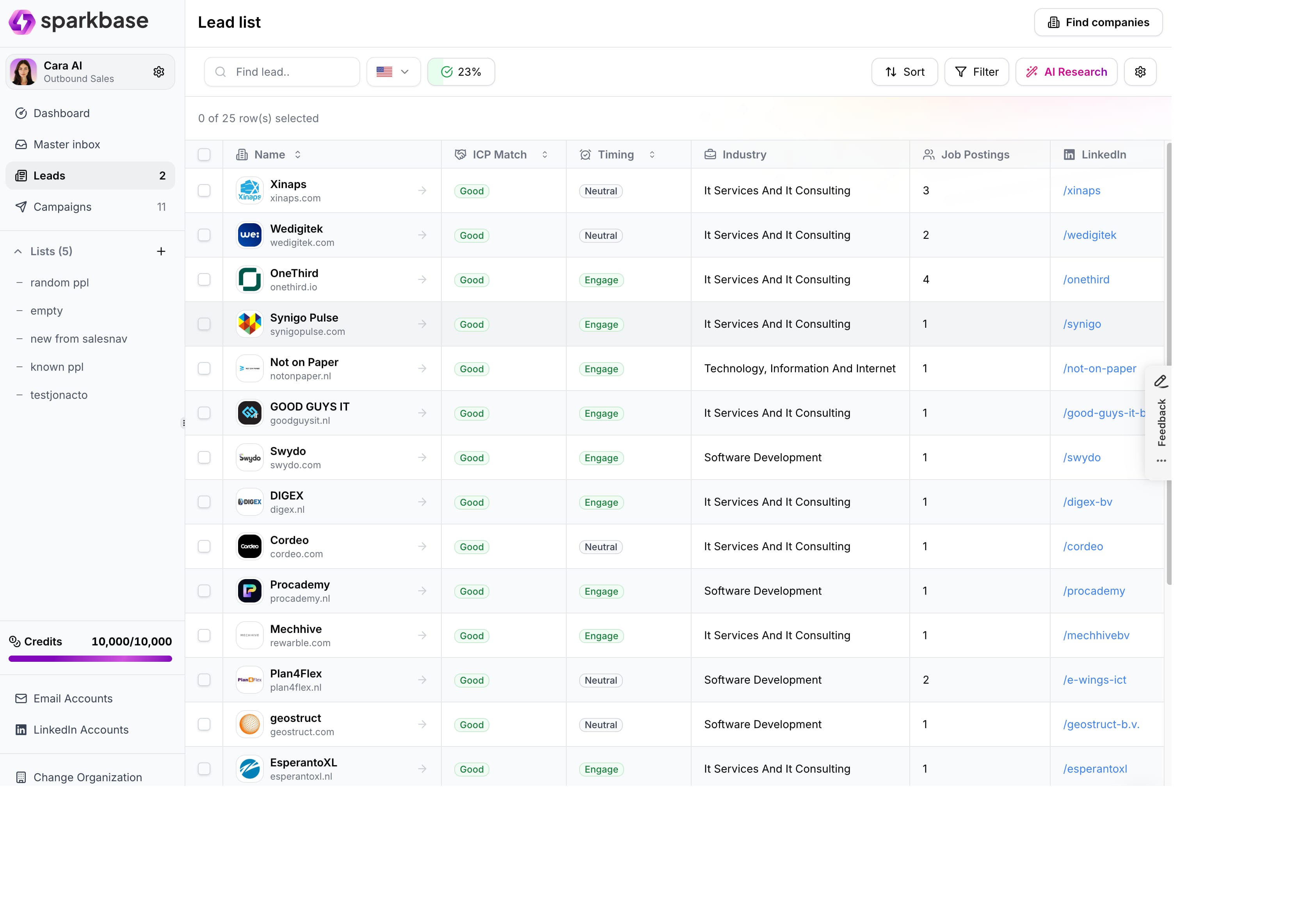
Task: Open Wedigitek row arrow icon
Action: pos(422,235)
